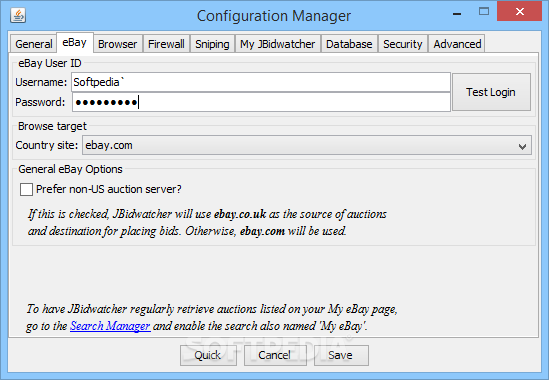Focus the Username input field
549x380 pixels.
[261, 82]
